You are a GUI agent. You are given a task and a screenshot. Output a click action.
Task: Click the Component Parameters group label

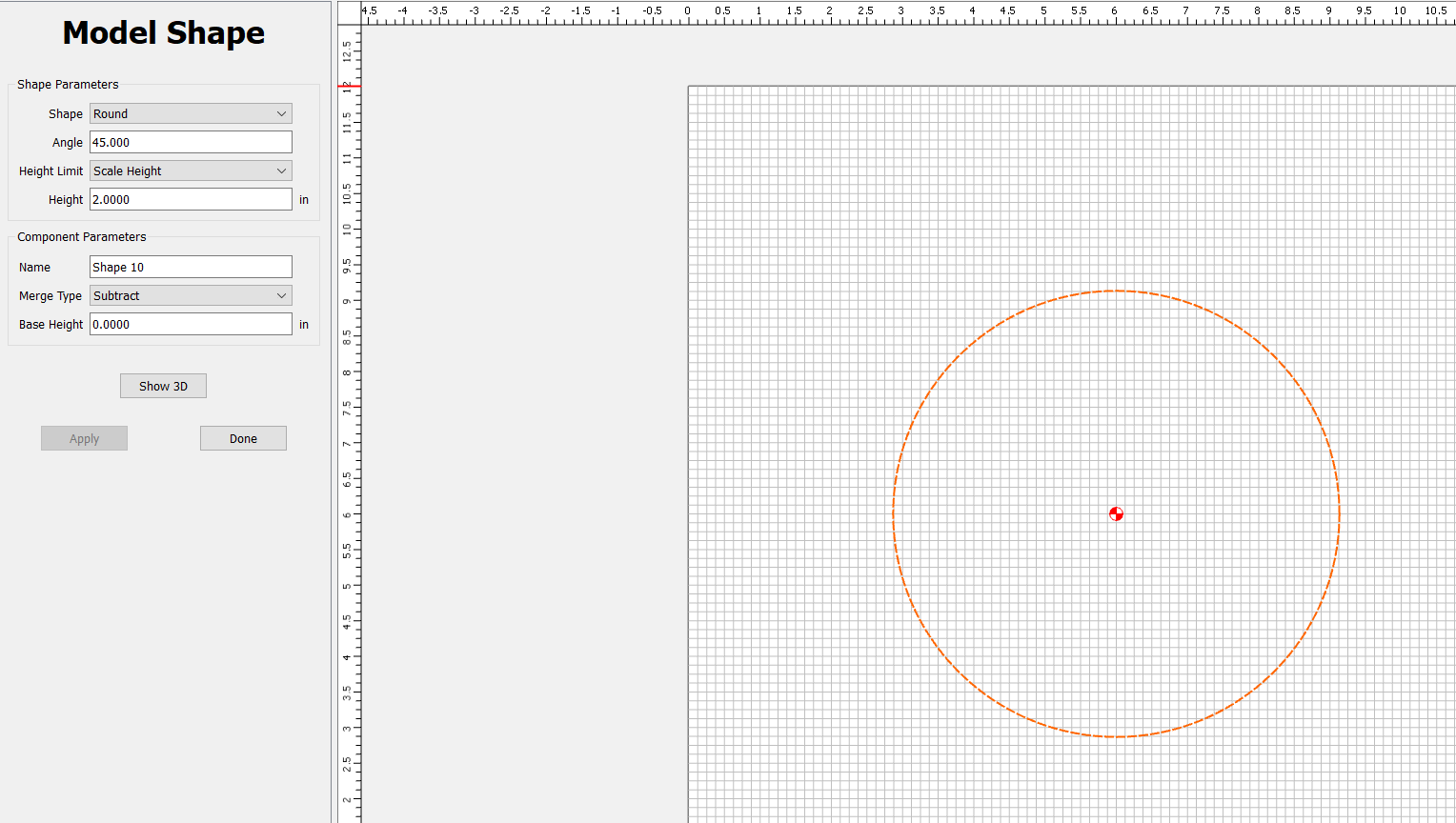tap(82, 236)
